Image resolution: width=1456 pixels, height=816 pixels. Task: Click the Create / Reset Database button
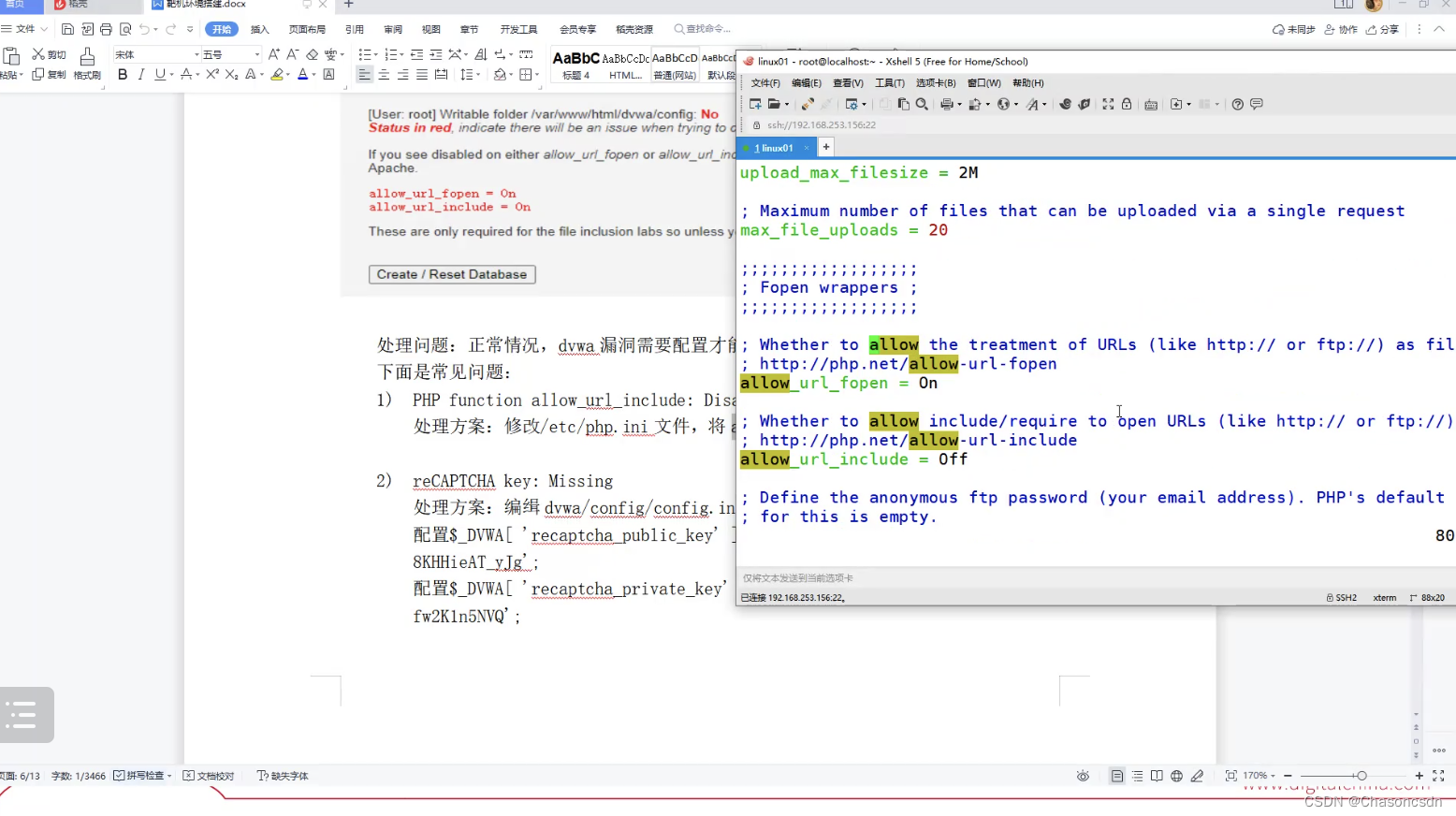pos(452,274)
